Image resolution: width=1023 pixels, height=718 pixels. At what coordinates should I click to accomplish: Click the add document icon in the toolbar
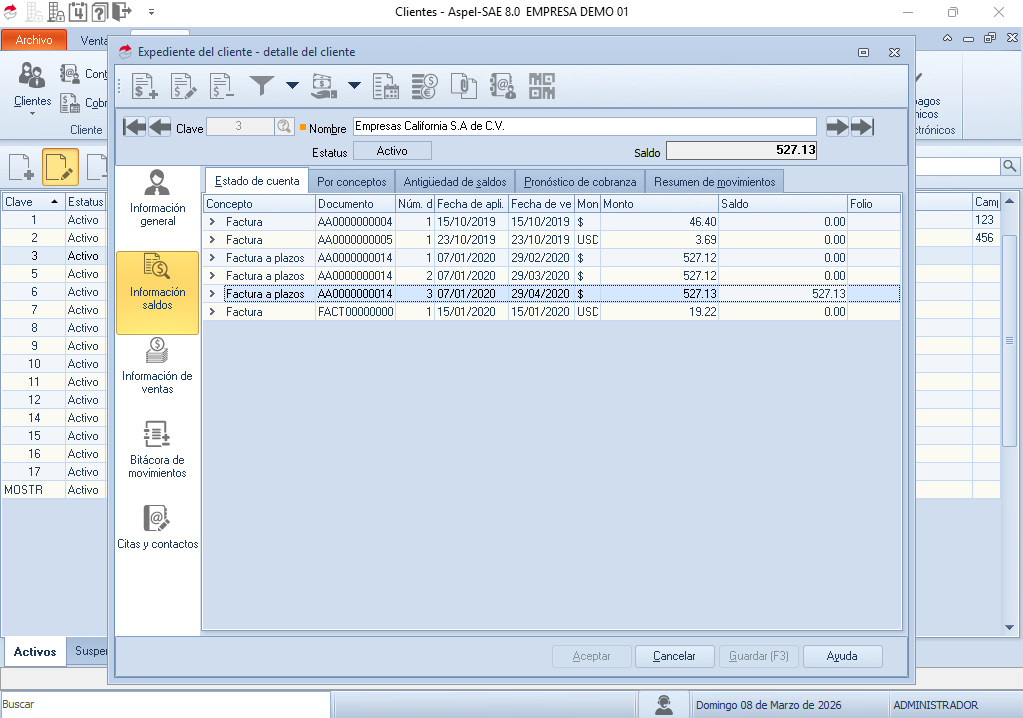[x=145, y=87]
